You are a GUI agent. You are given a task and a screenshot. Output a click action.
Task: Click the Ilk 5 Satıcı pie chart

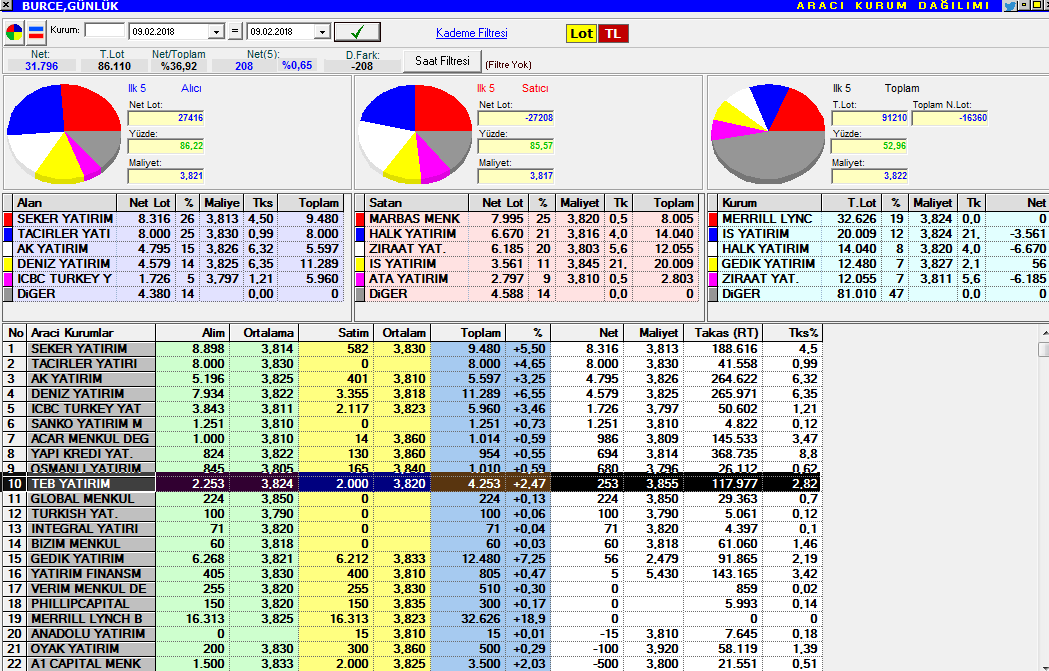pyautogui.click(x=415, y=133)
